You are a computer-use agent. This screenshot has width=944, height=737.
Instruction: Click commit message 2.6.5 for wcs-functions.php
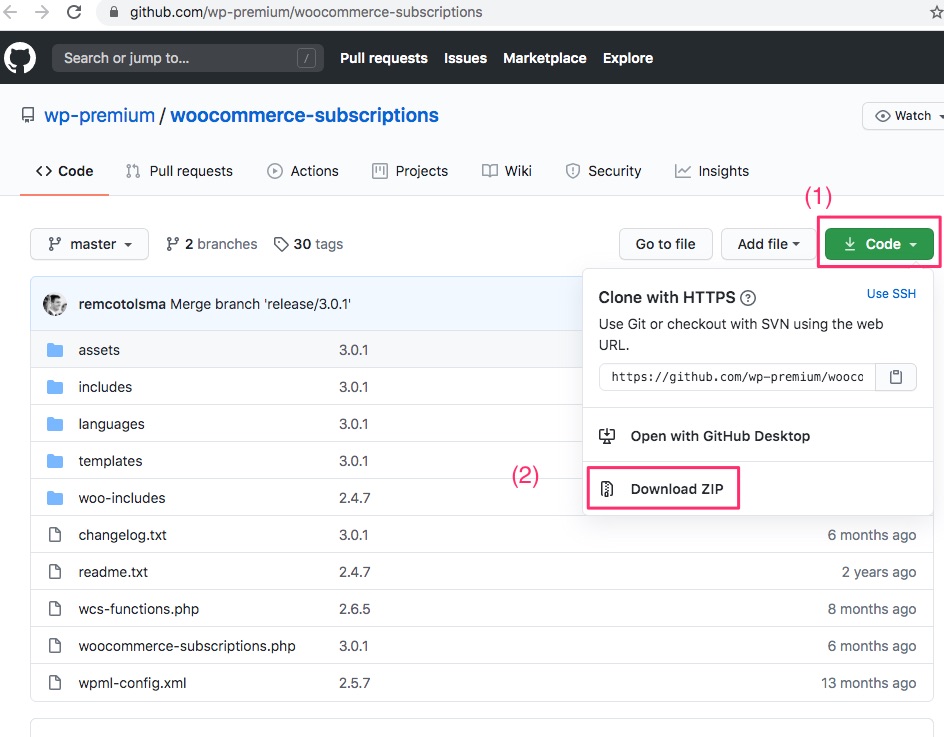(355, 609)
